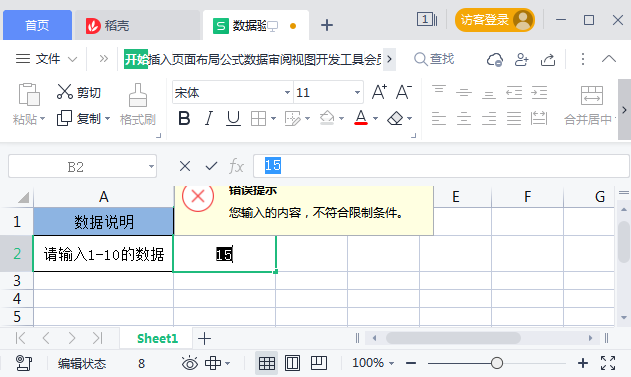
Task: Apply fill color bucket icon
Action: 327,118
